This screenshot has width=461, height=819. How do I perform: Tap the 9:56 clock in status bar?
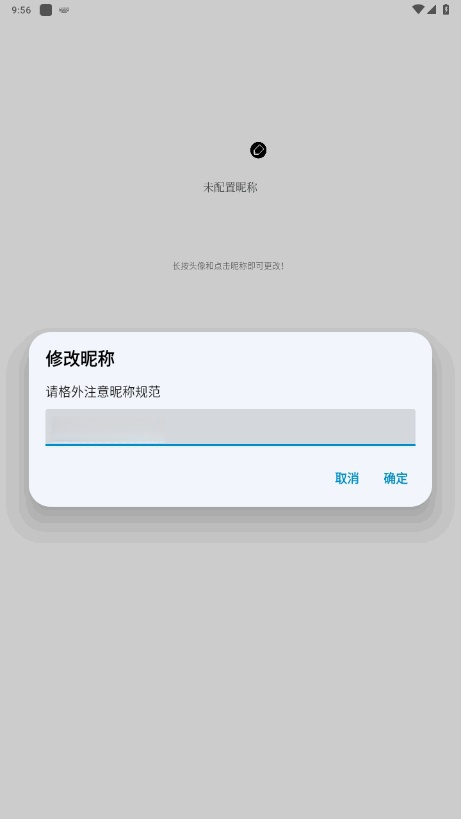(21, 10)
